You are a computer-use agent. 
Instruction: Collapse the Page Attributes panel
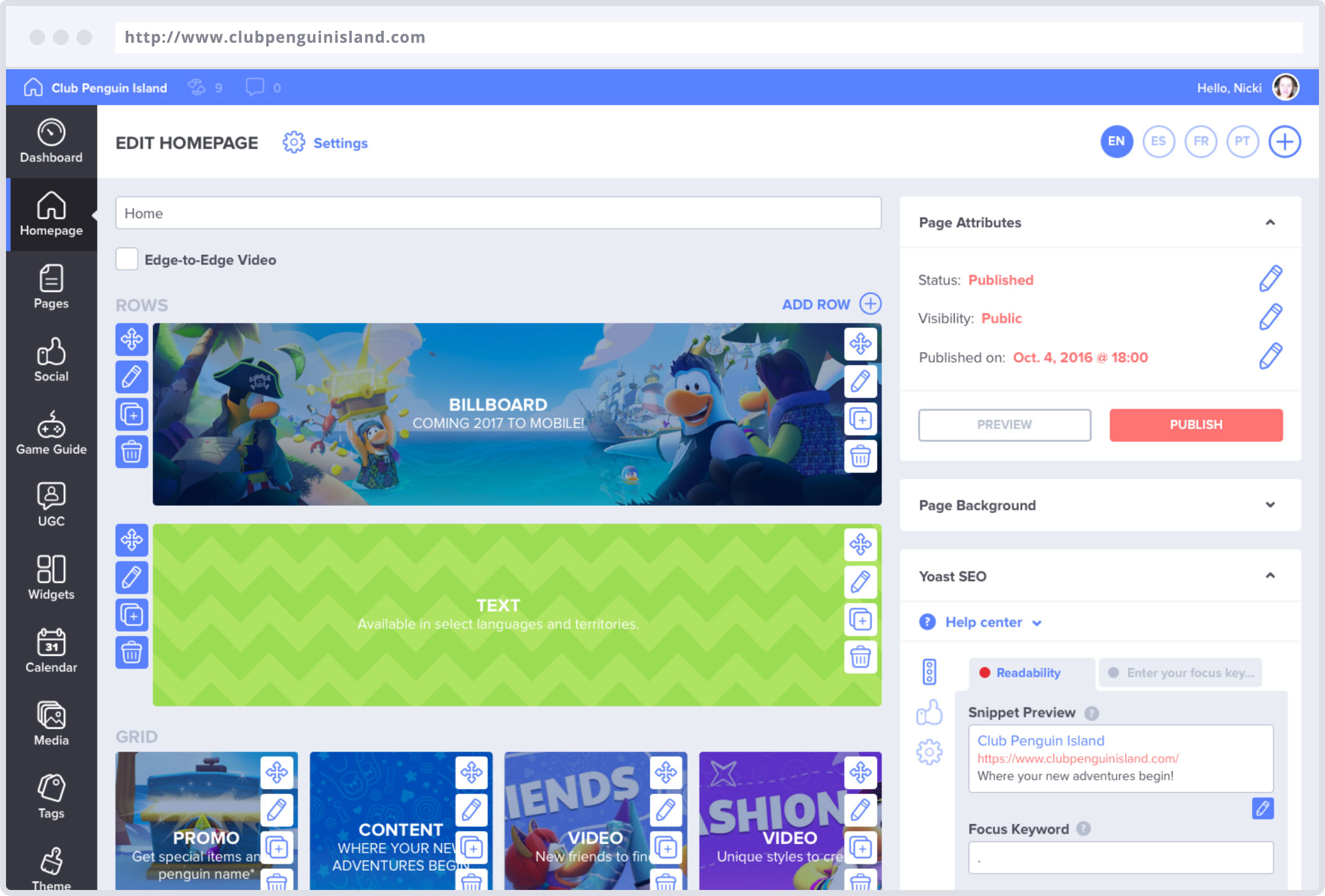pyautogui.click(x=1270, y=223)
